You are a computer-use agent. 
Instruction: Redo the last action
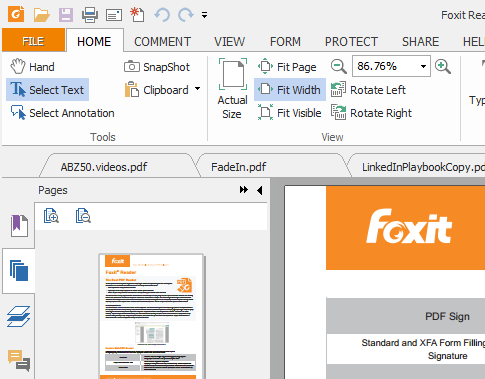pyautogui.click(x=186, y=15)
